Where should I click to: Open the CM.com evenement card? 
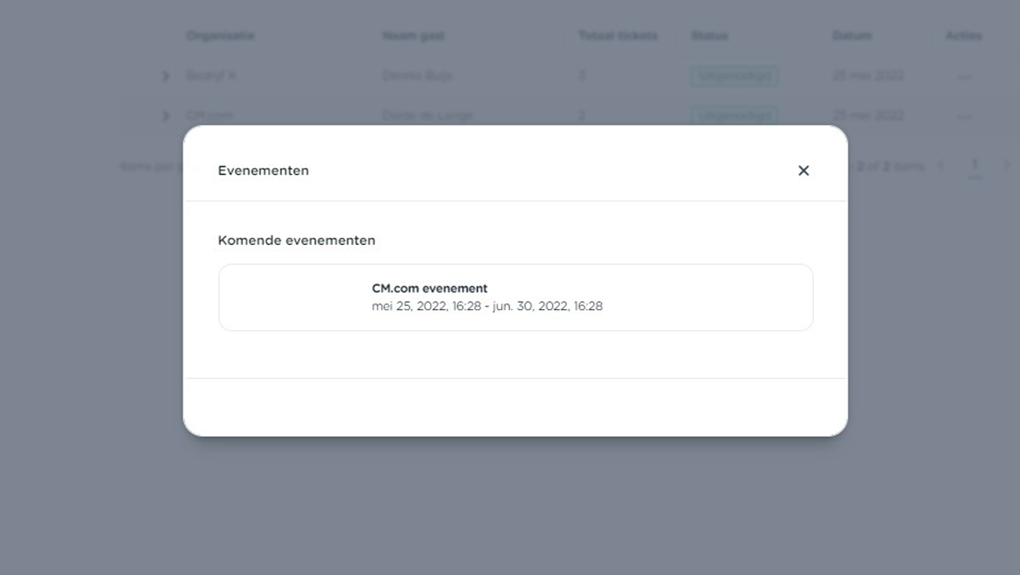(x=515, y=297)
